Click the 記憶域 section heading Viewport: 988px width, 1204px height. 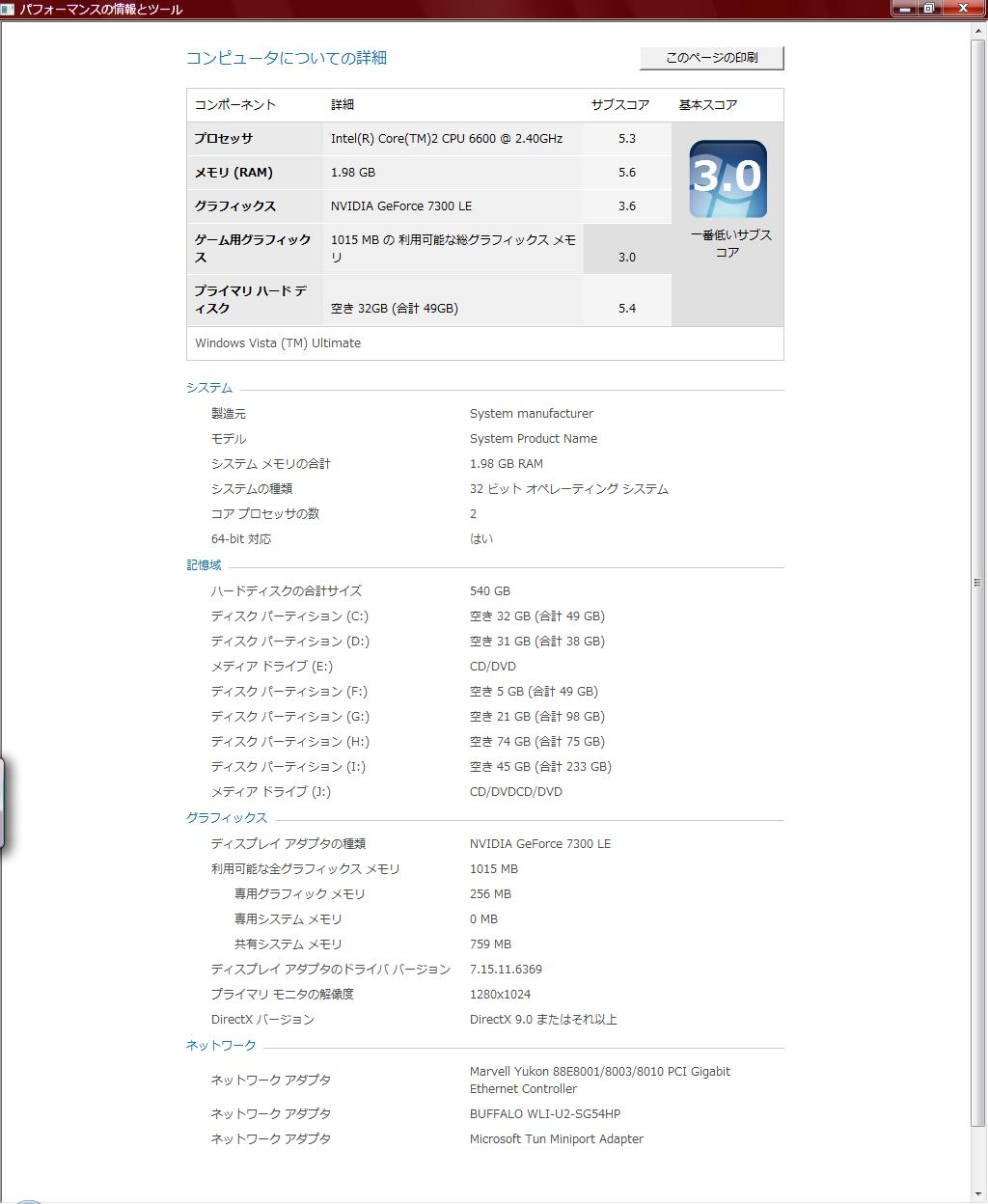pos(203,565)
